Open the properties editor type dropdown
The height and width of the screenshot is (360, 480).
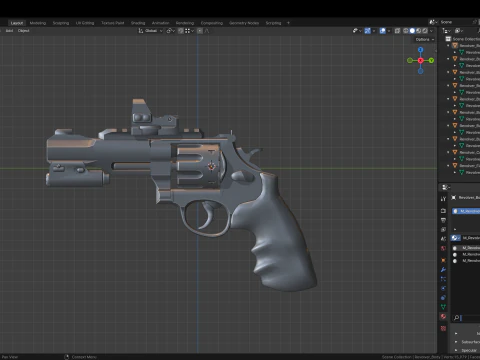click(446, 187)
